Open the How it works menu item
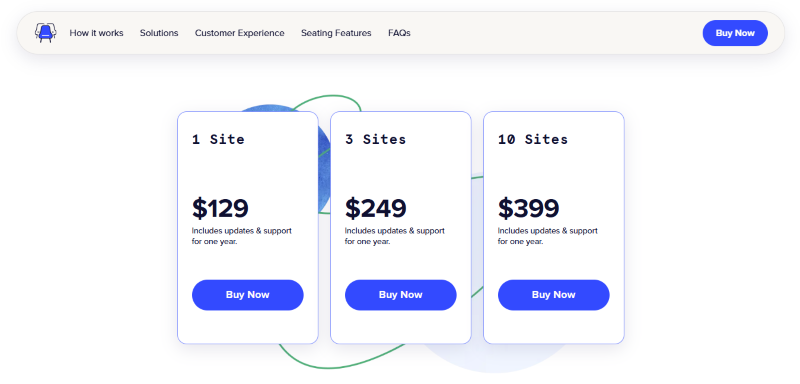The image size is (800, 384). (x=96, y=33)
